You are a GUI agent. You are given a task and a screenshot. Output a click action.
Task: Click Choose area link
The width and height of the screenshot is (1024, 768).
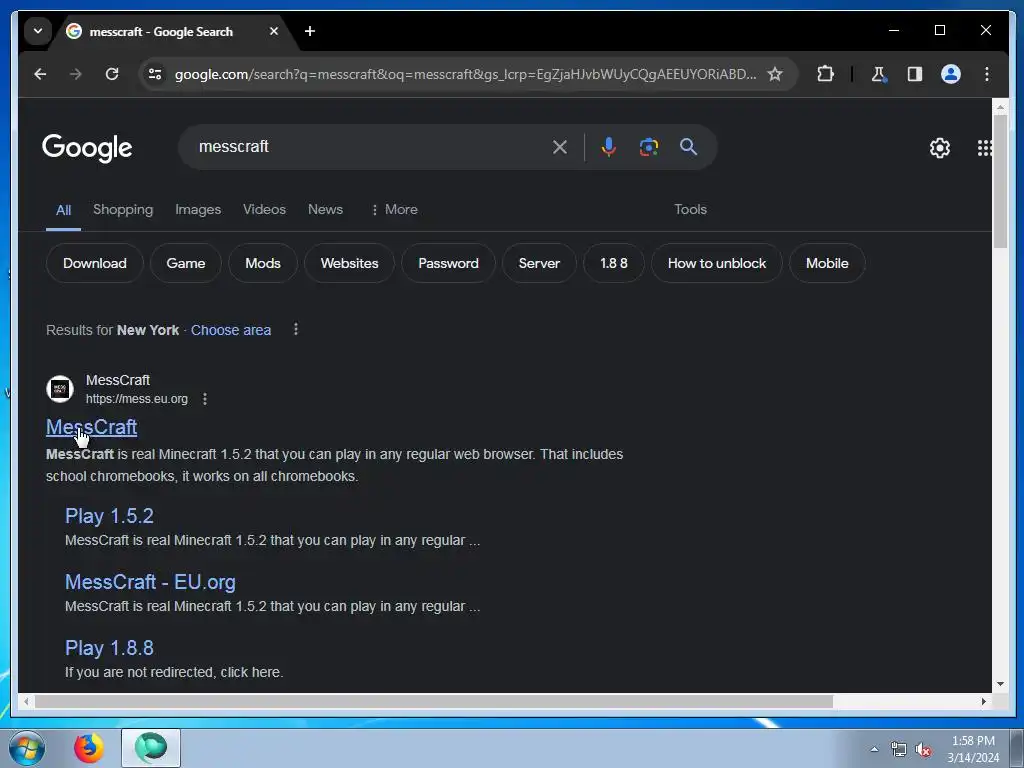coord(231,330)
